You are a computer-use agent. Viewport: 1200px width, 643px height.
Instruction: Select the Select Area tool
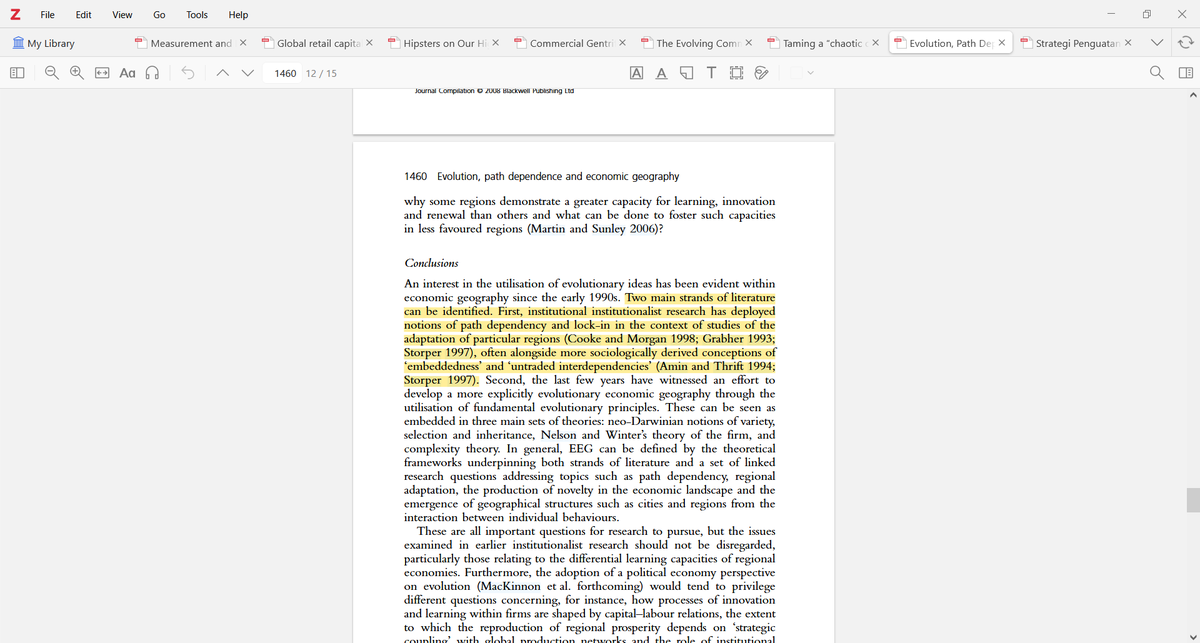[x=736, y=73]
